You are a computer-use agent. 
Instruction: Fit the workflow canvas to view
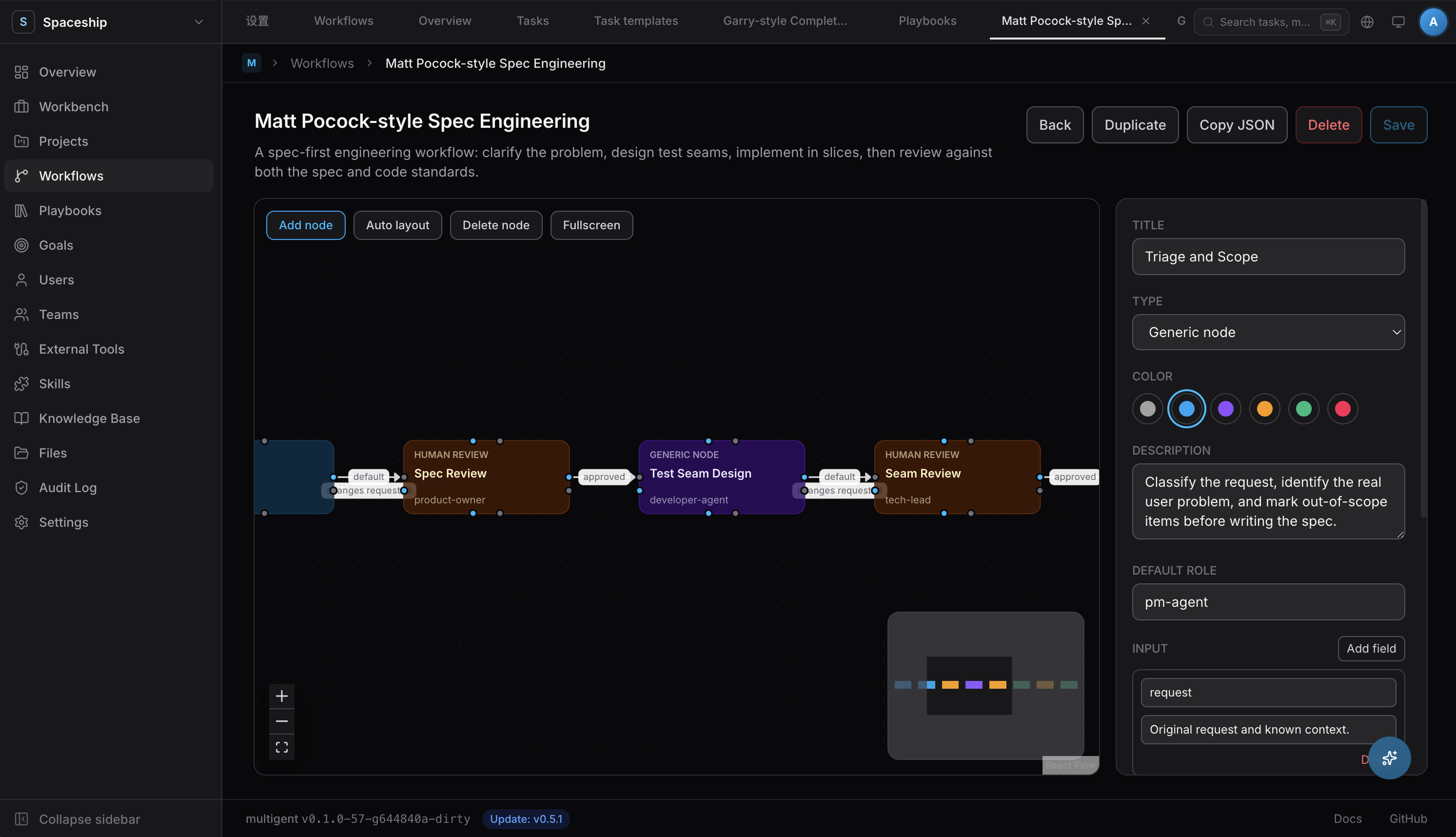(x=281, y=747)
